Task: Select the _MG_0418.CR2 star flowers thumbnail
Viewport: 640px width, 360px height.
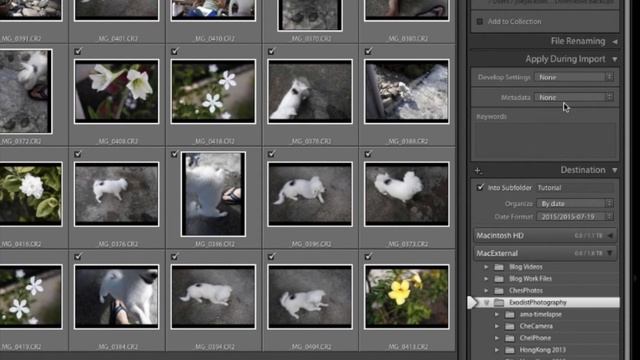Action: 213,91
